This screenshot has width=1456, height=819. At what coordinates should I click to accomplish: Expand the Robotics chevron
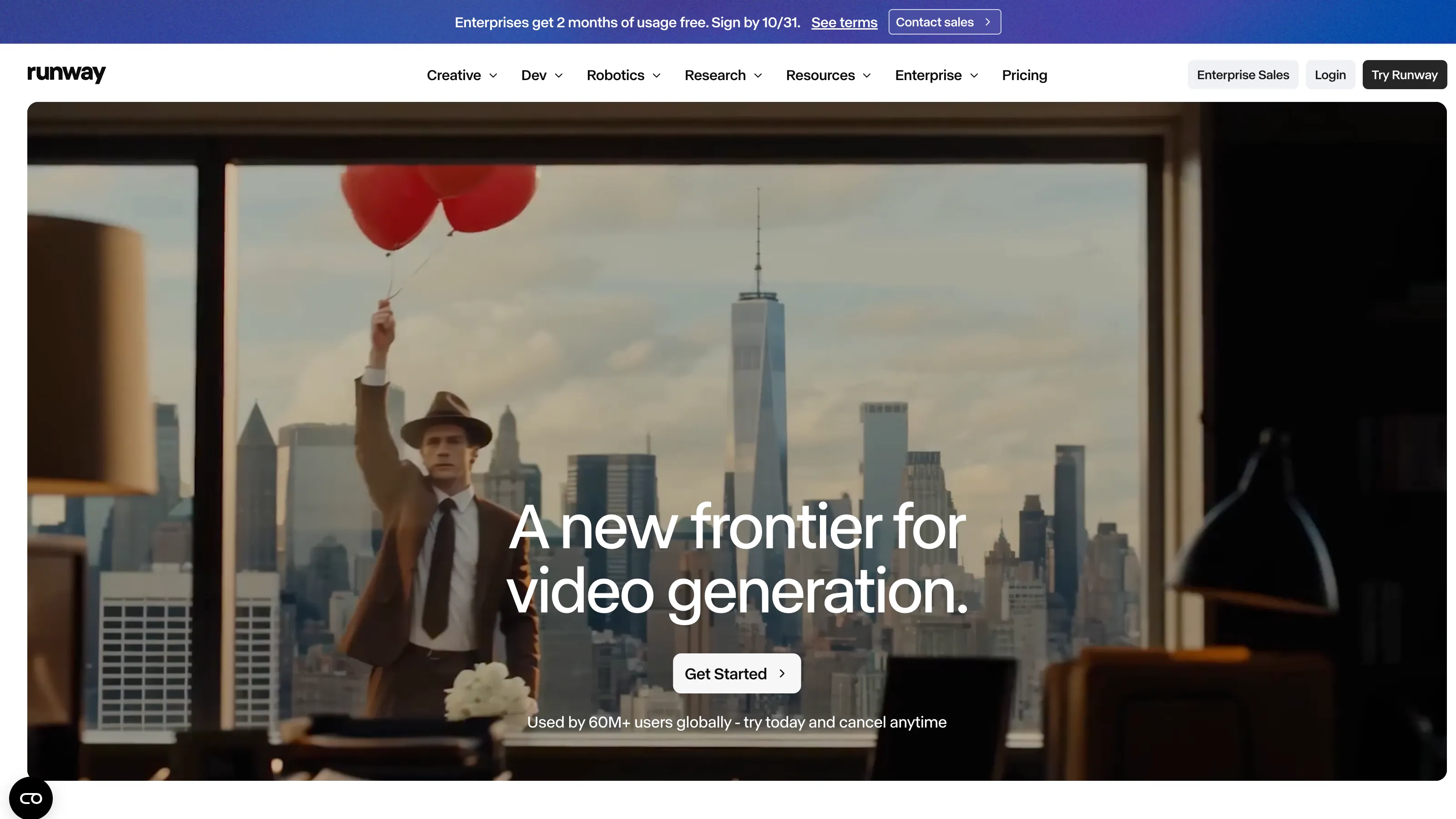click(x=656, y=75)
